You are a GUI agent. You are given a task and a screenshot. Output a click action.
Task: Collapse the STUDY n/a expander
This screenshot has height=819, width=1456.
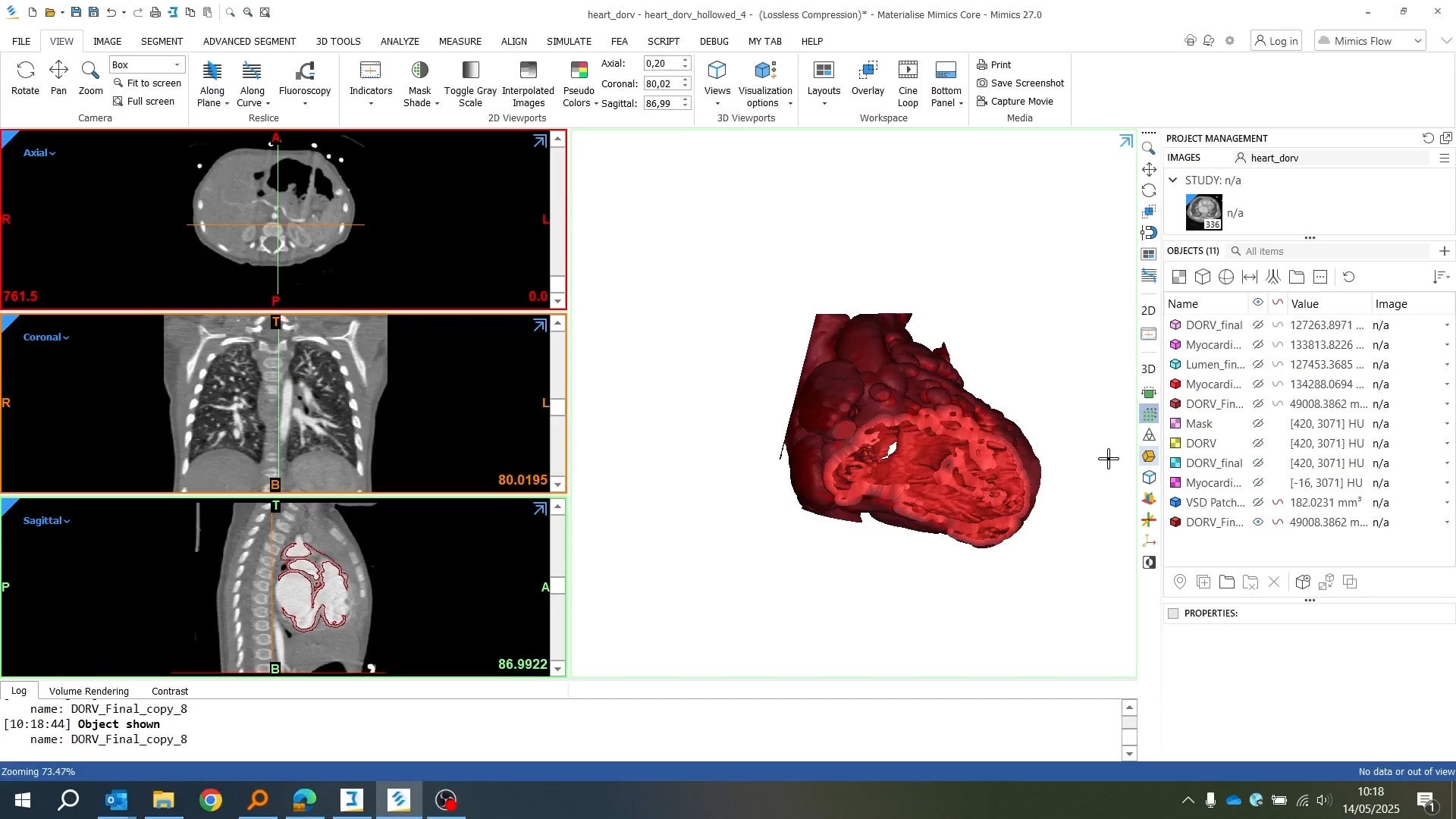coord(1173,180)
